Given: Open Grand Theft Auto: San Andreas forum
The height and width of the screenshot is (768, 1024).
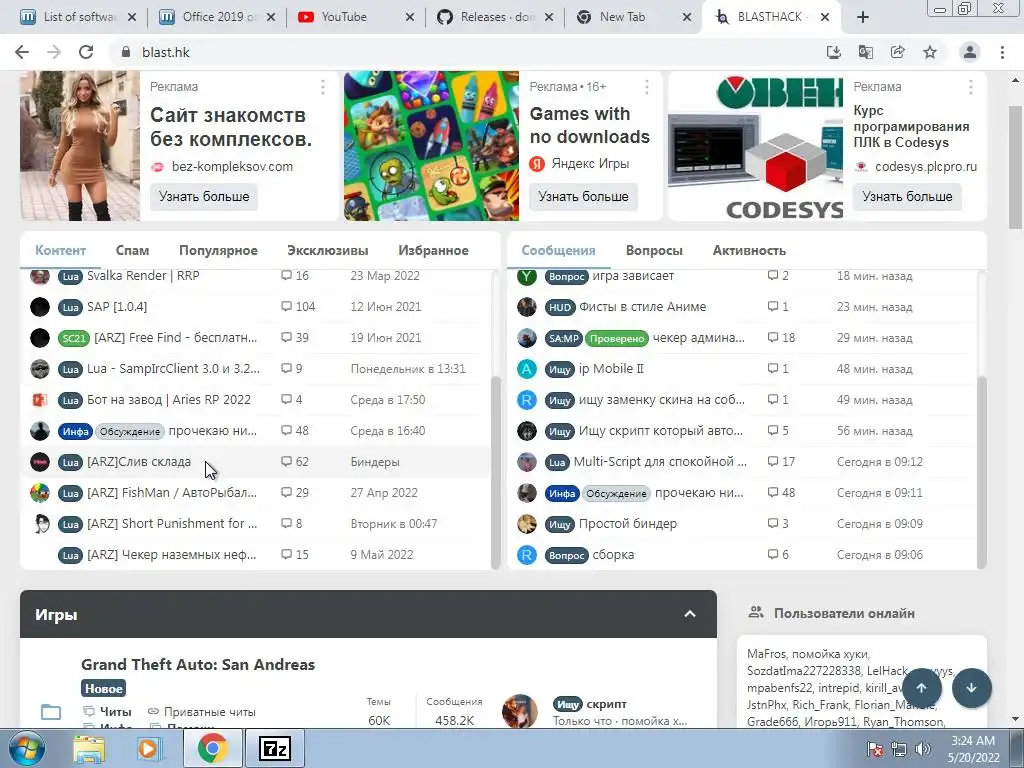Looking at the screenshot, I should point(198,664).
